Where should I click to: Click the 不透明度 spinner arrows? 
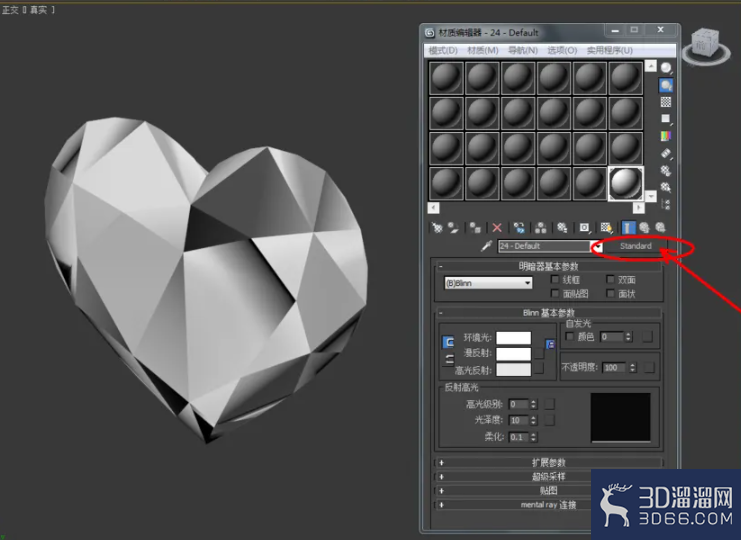pos(633,367)
